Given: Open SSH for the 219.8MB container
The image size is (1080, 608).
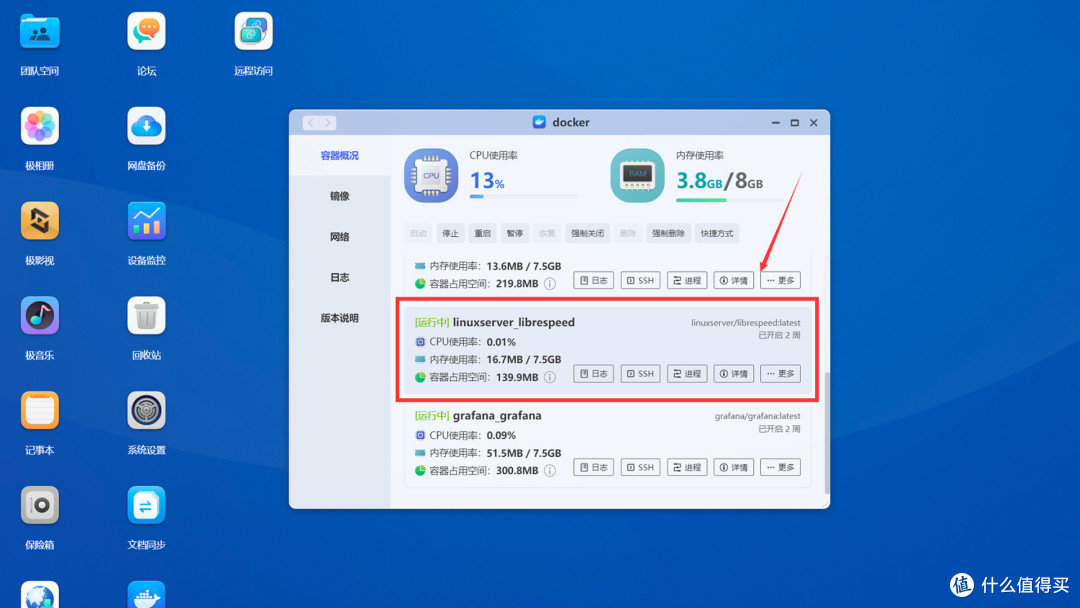Looking at the screenshot, I should 641,280.
